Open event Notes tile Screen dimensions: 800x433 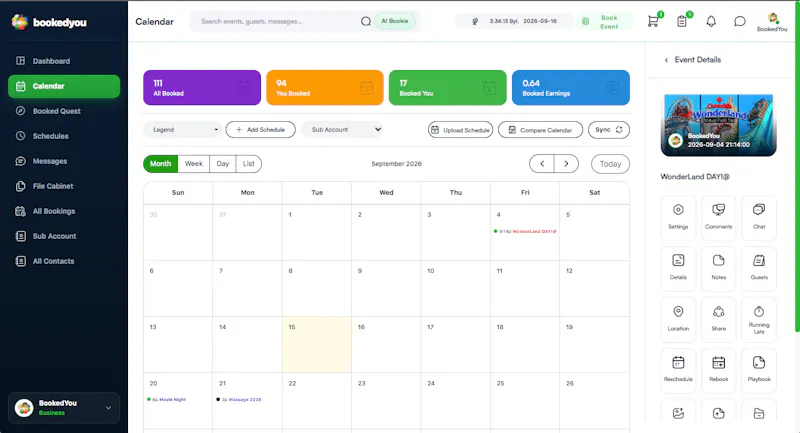[718, 268]
